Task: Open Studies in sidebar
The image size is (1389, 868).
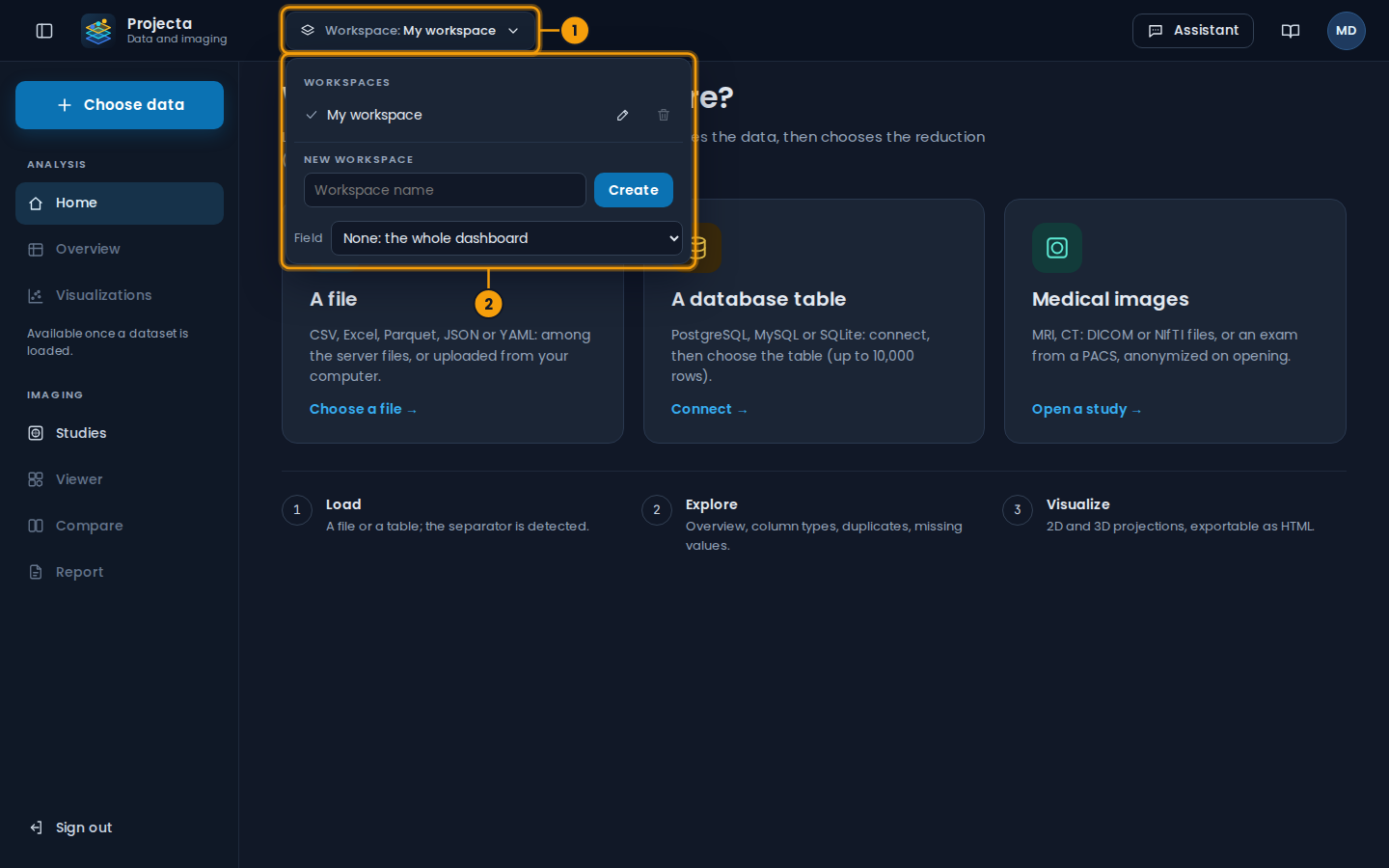Action: (x=120, y=434)
